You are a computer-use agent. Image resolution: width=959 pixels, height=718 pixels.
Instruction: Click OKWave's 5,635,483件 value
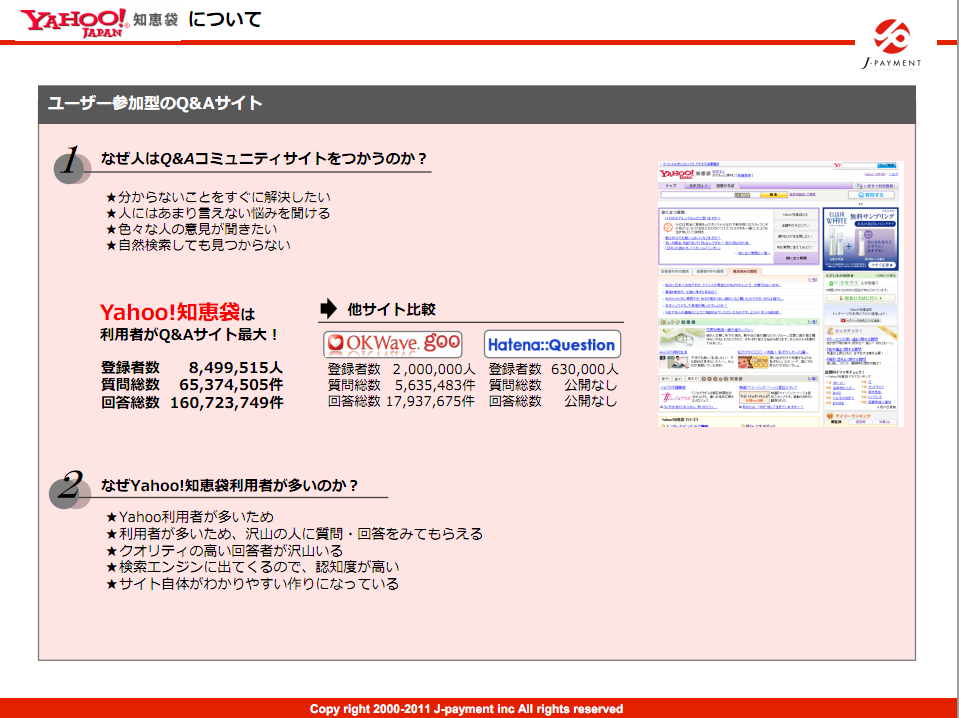(435, 385)
